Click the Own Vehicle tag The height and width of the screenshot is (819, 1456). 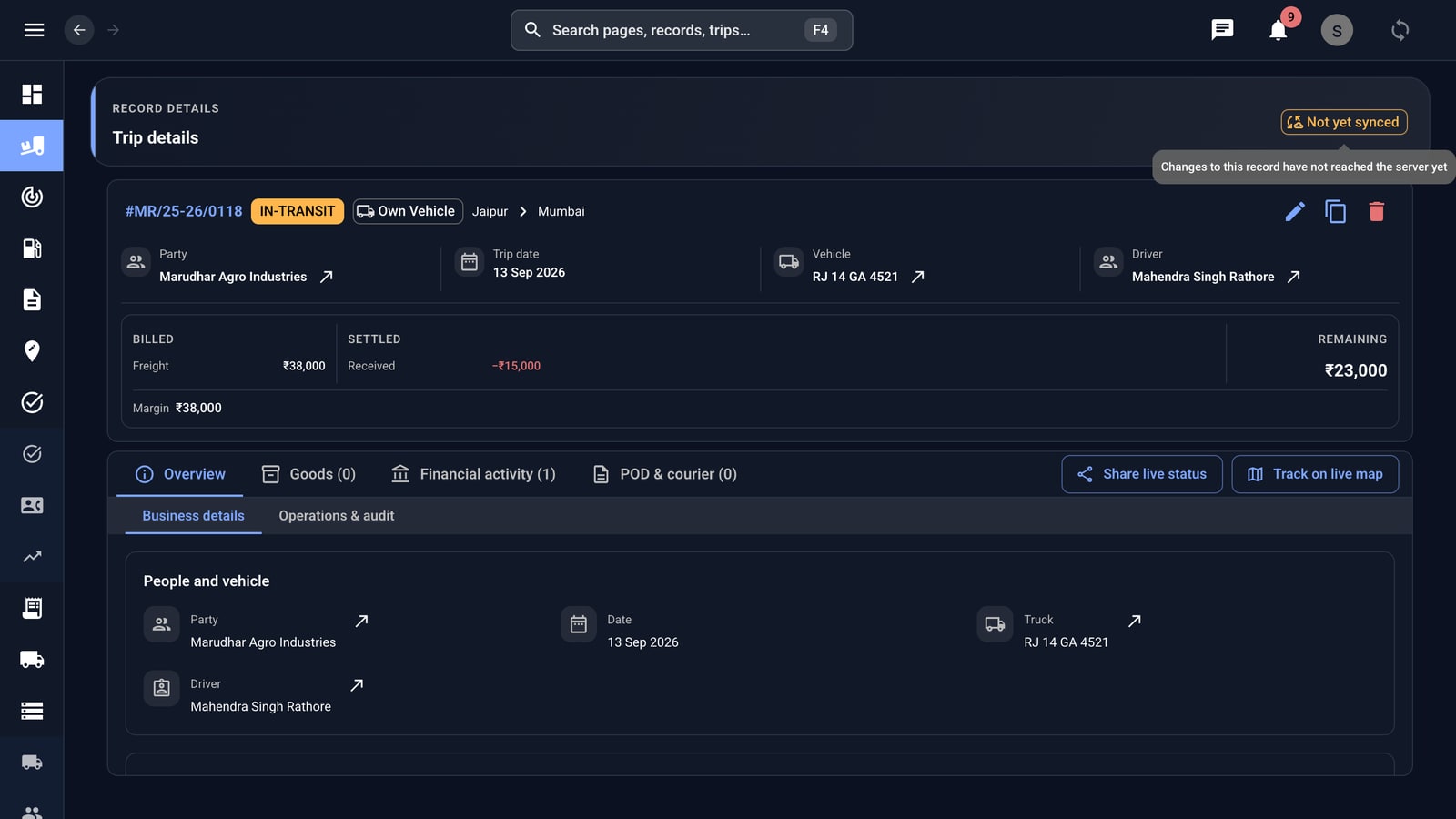[x=408, y=211]
